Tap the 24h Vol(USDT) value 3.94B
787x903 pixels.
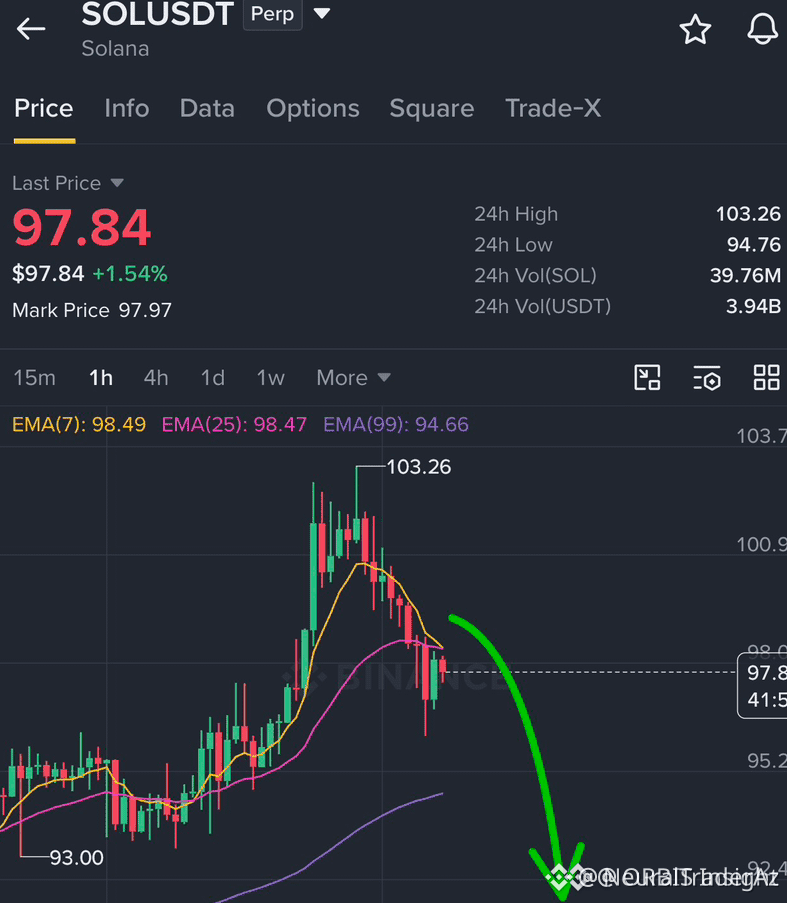(753, 306)
